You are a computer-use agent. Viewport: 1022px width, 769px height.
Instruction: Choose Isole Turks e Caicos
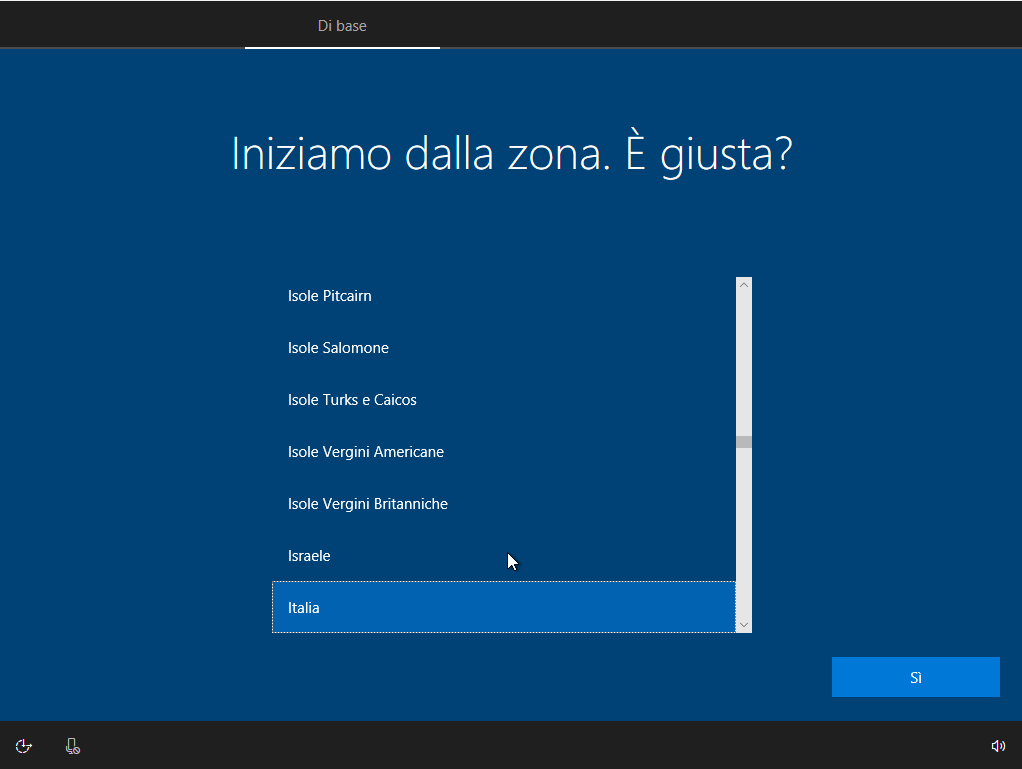[504, 399]
